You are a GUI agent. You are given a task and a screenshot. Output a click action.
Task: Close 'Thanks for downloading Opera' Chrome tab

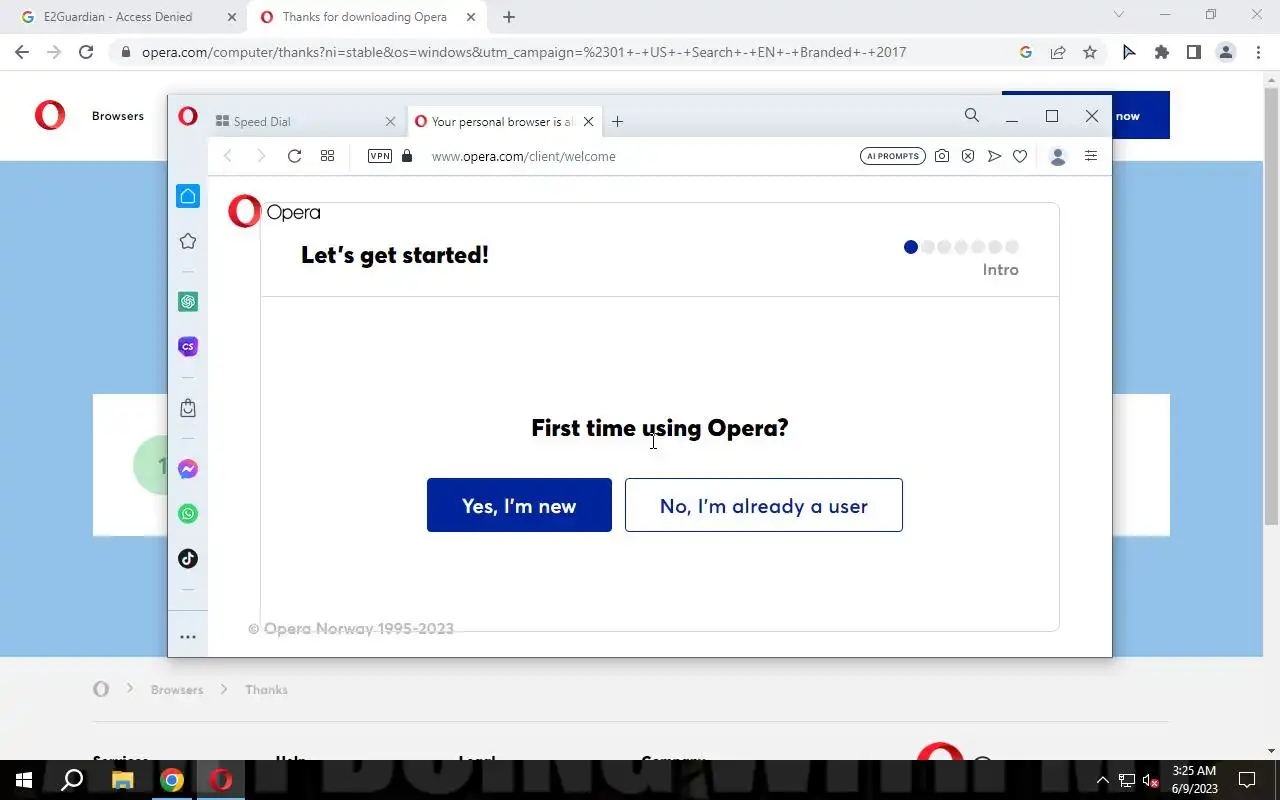470,17
